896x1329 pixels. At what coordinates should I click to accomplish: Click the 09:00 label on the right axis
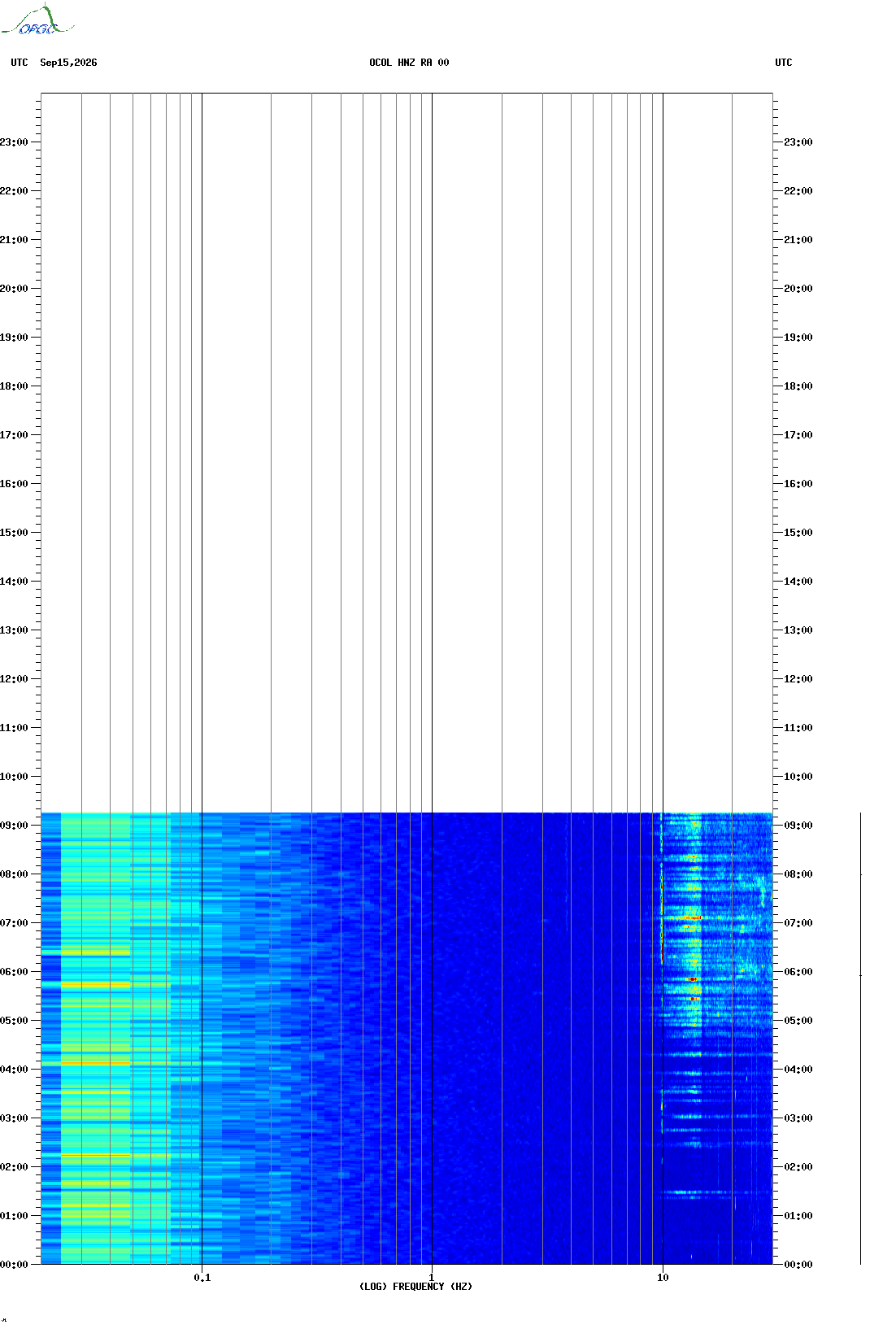pos(798,826)
